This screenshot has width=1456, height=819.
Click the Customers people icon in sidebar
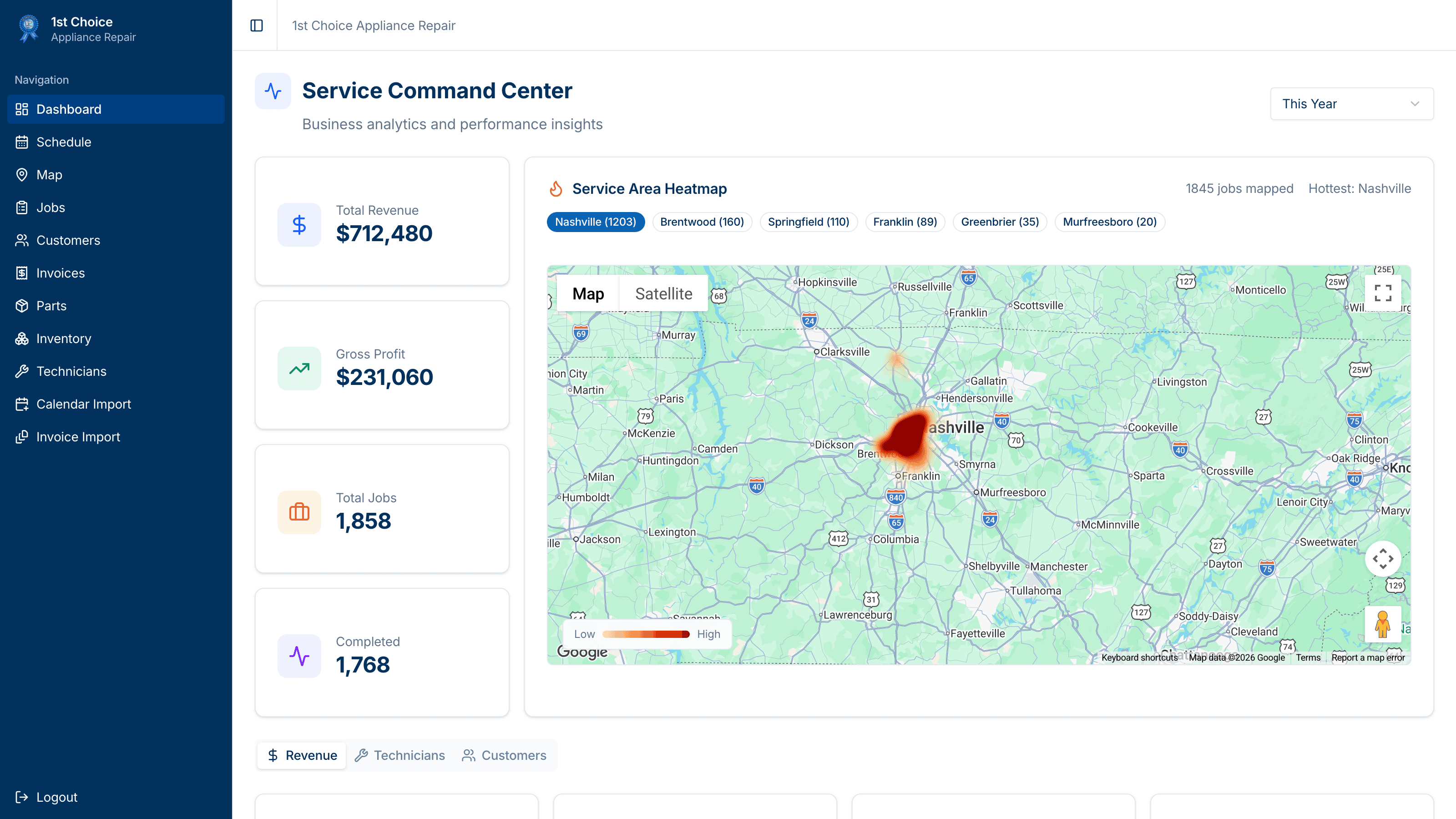21,240
